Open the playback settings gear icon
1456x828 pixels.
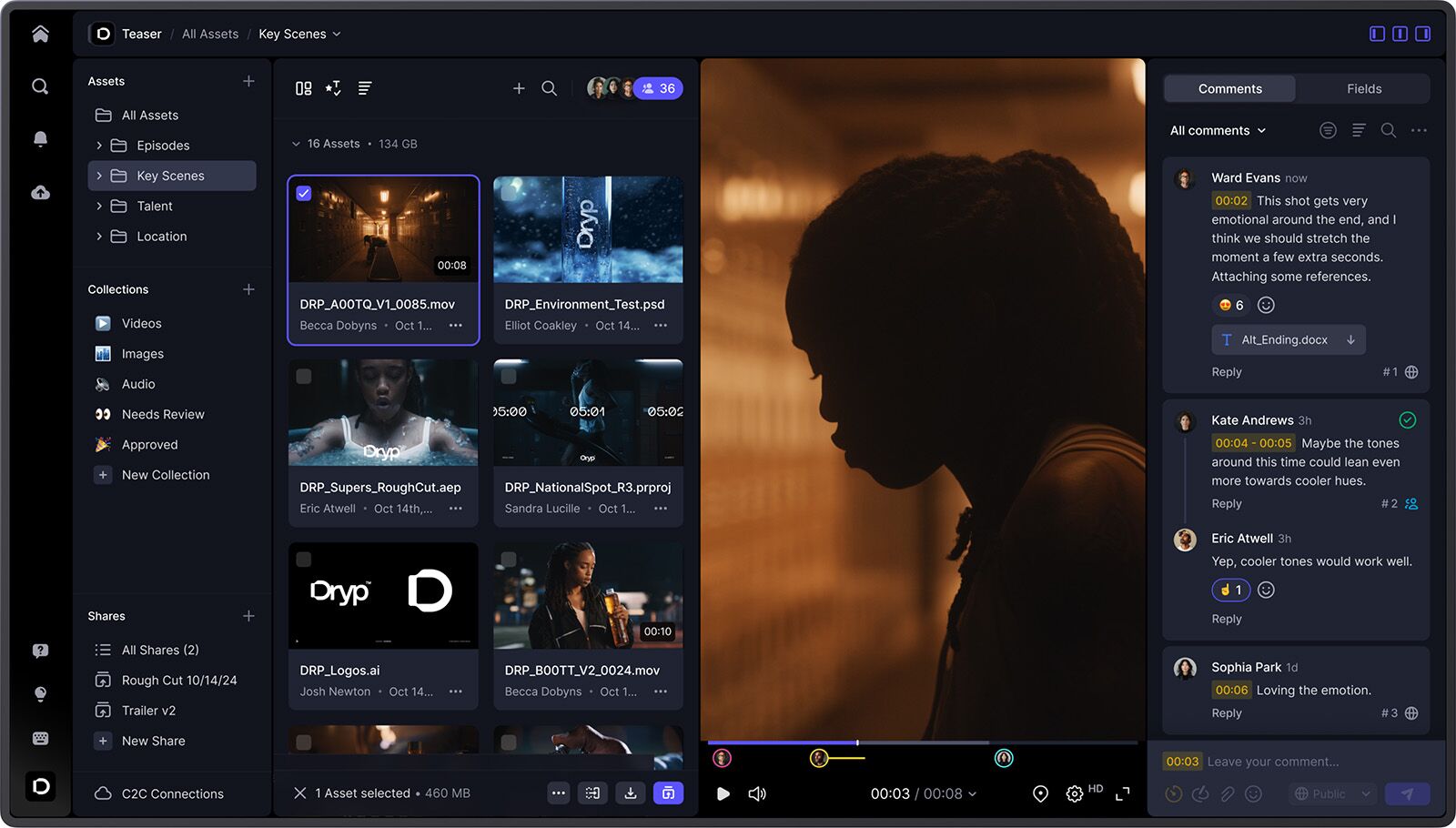[x=1076, y=793]
